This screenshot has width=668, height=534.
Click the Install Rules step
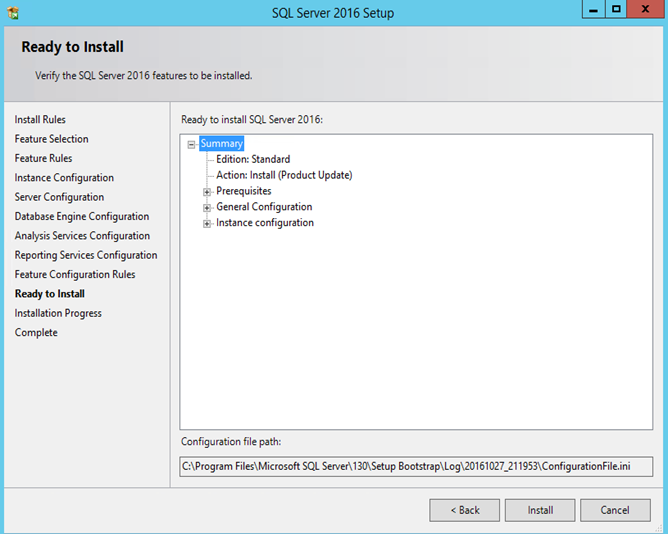pyautogui.click(x=40, y=120)
